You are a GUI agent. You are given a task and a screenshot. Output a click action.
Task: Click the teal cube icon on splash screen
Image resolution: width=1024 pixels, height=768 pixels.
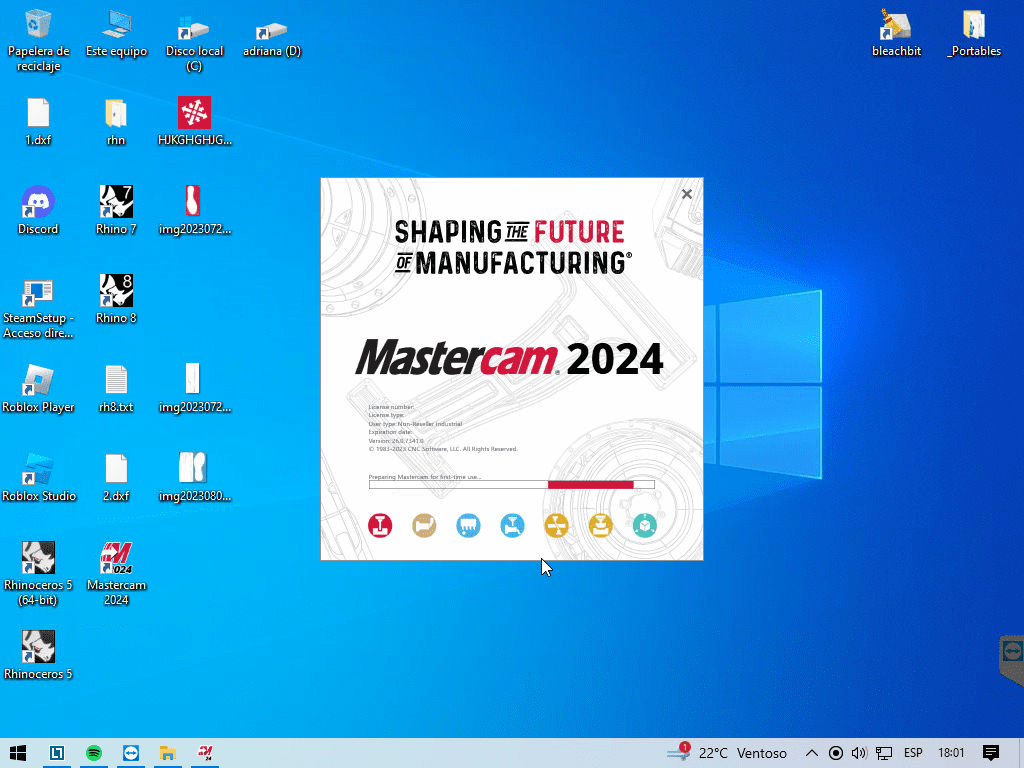(645, 525)
